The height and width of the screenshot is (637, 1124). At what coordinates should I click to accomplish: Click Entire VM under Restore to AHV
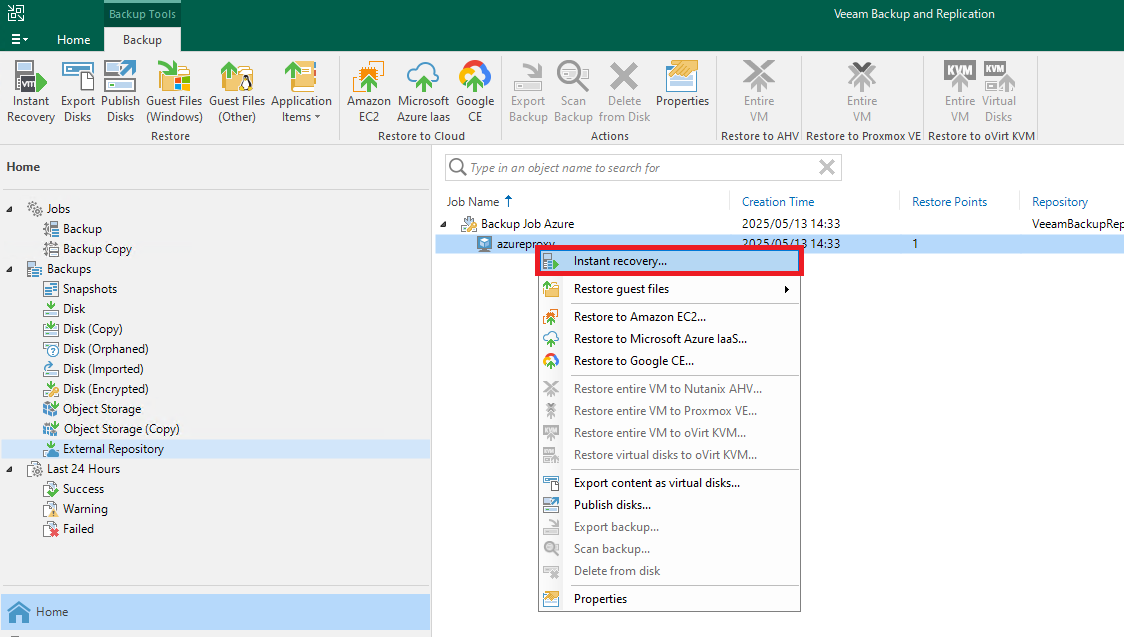pos(758,92)
